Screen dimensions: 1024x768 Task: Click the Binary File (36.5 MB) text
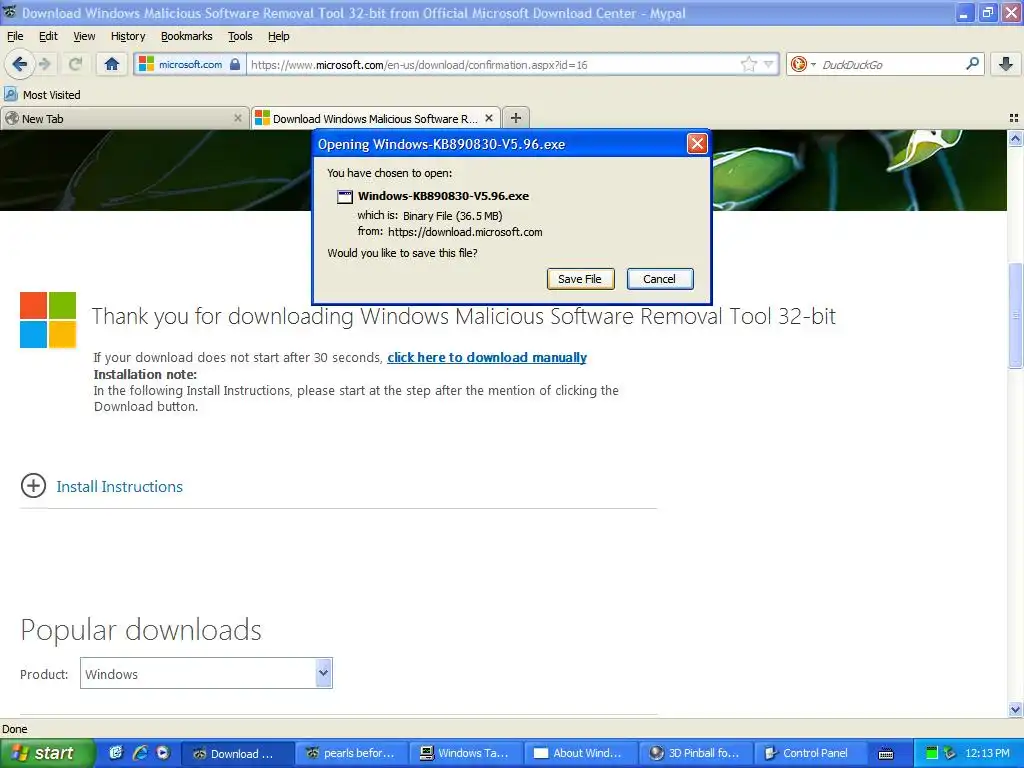(x=453, y=216)
